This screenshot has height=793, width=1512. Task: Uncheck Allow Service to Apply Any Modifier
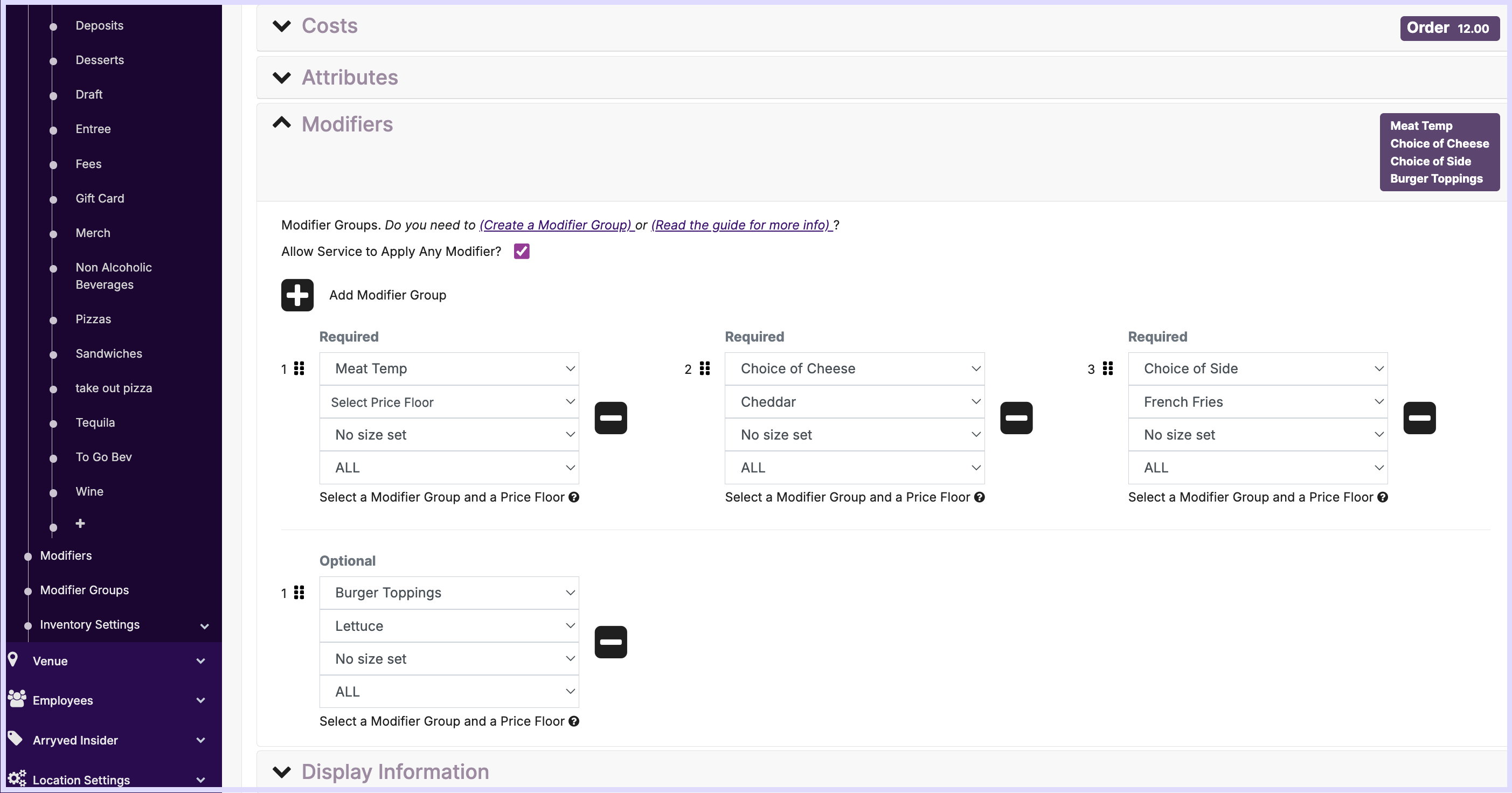click(x=521, y=251)
